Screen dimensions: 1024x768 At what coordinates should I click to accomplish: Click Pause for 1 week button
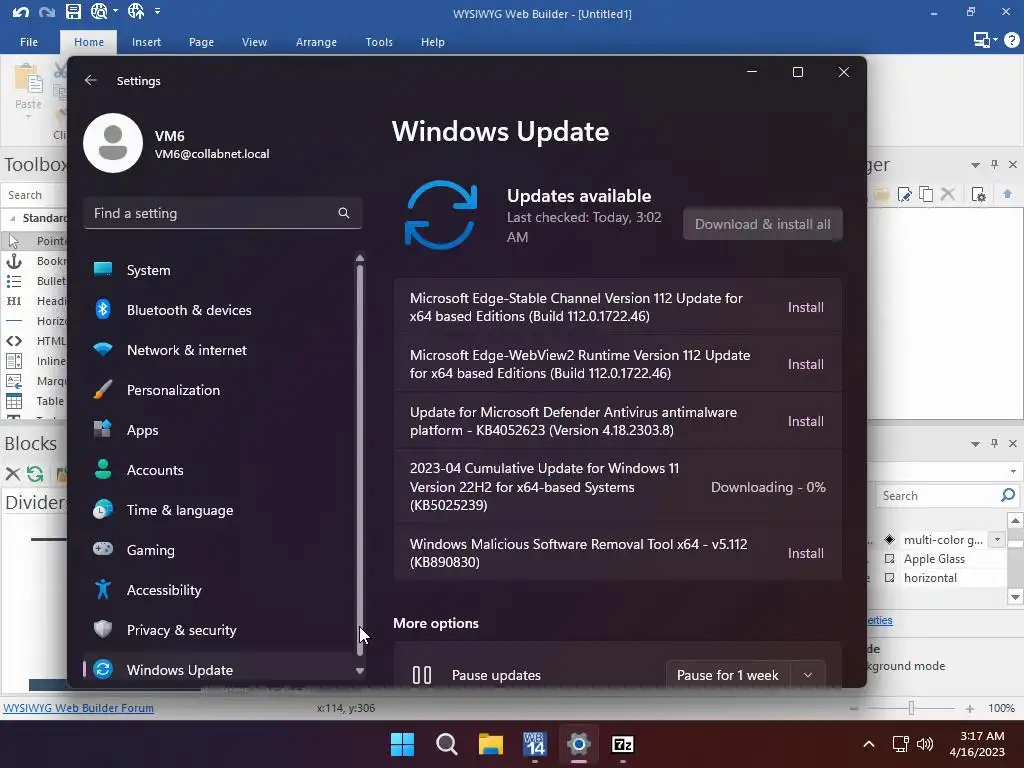click(x=728, y=675)
